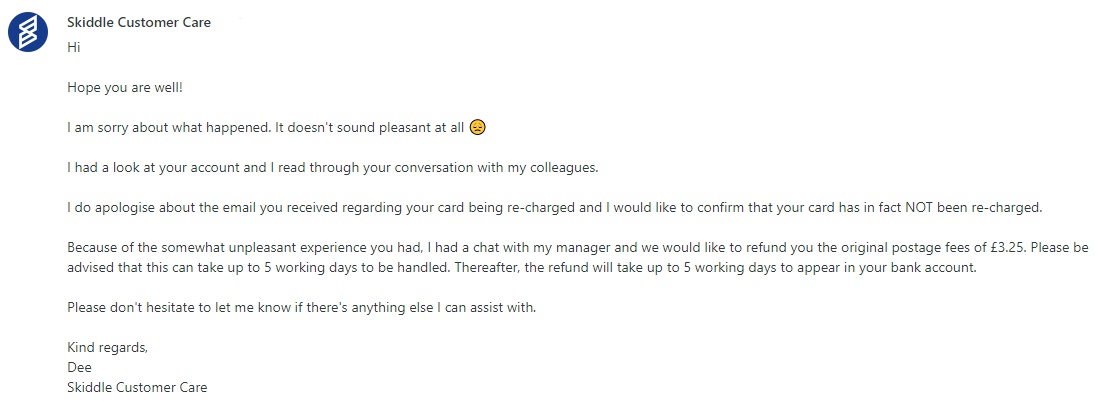Click the "Hope you are well!" line
1102x406 pixels.
tap(125, 87)
